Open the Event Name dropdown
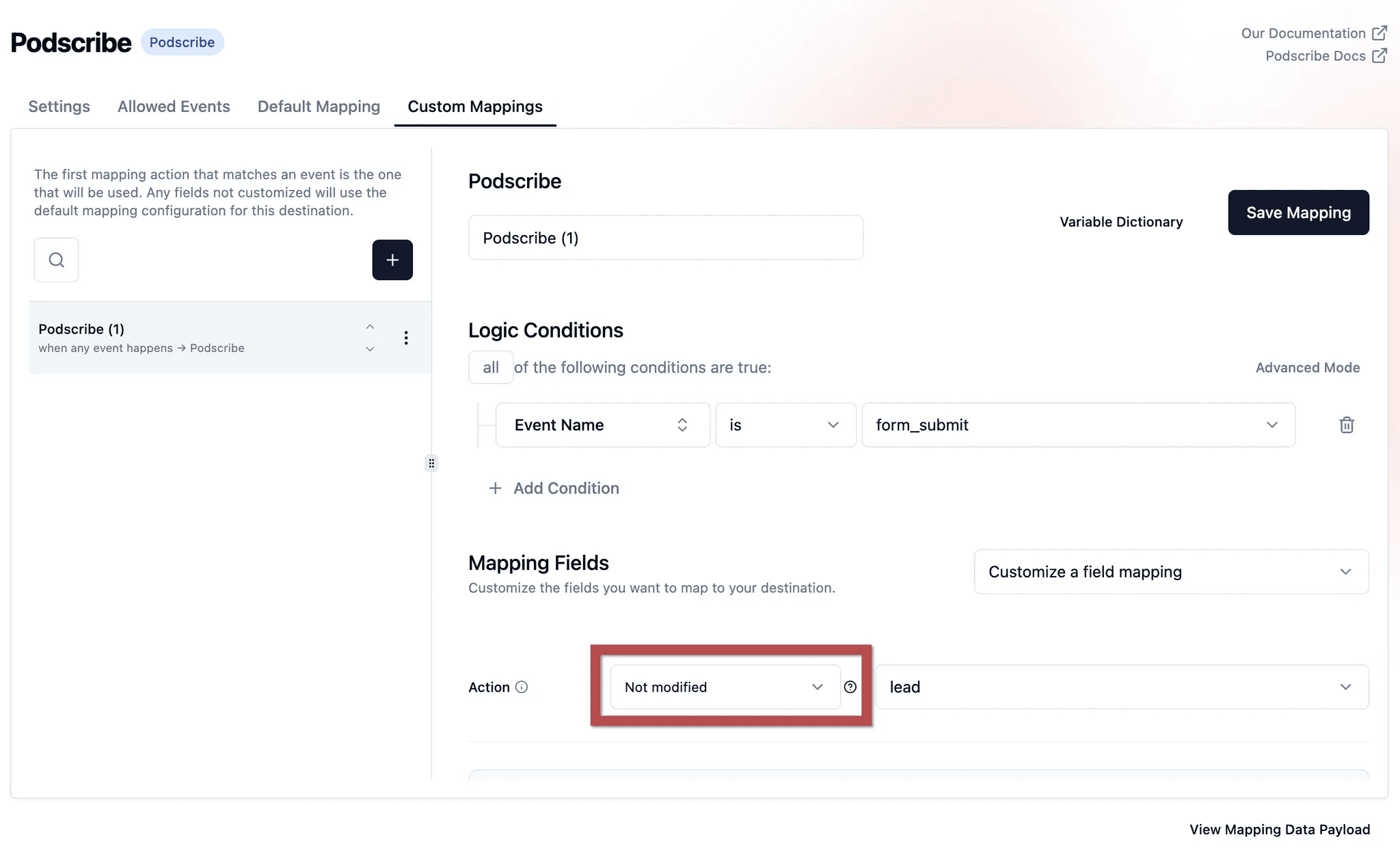The width and height of the screenshot is (1400, 861). 602,425
